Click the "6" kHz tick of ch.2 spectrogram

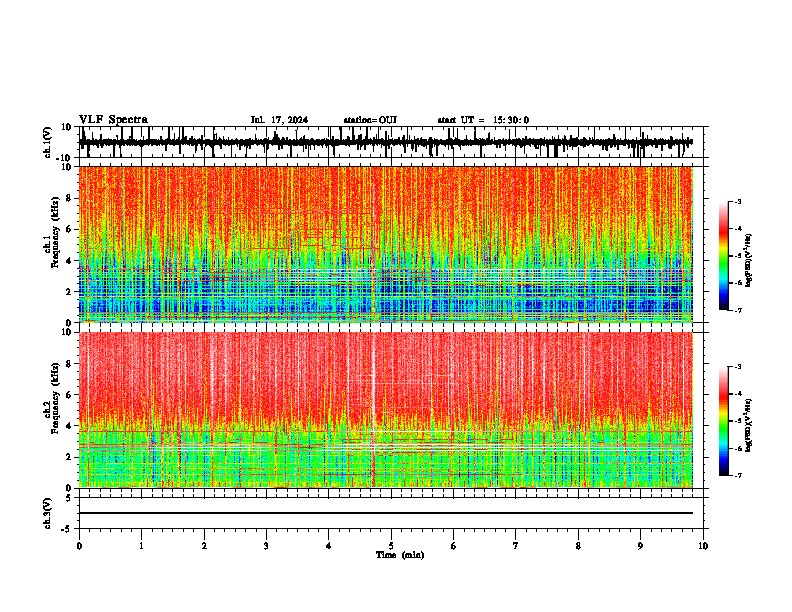click(69, 395)
